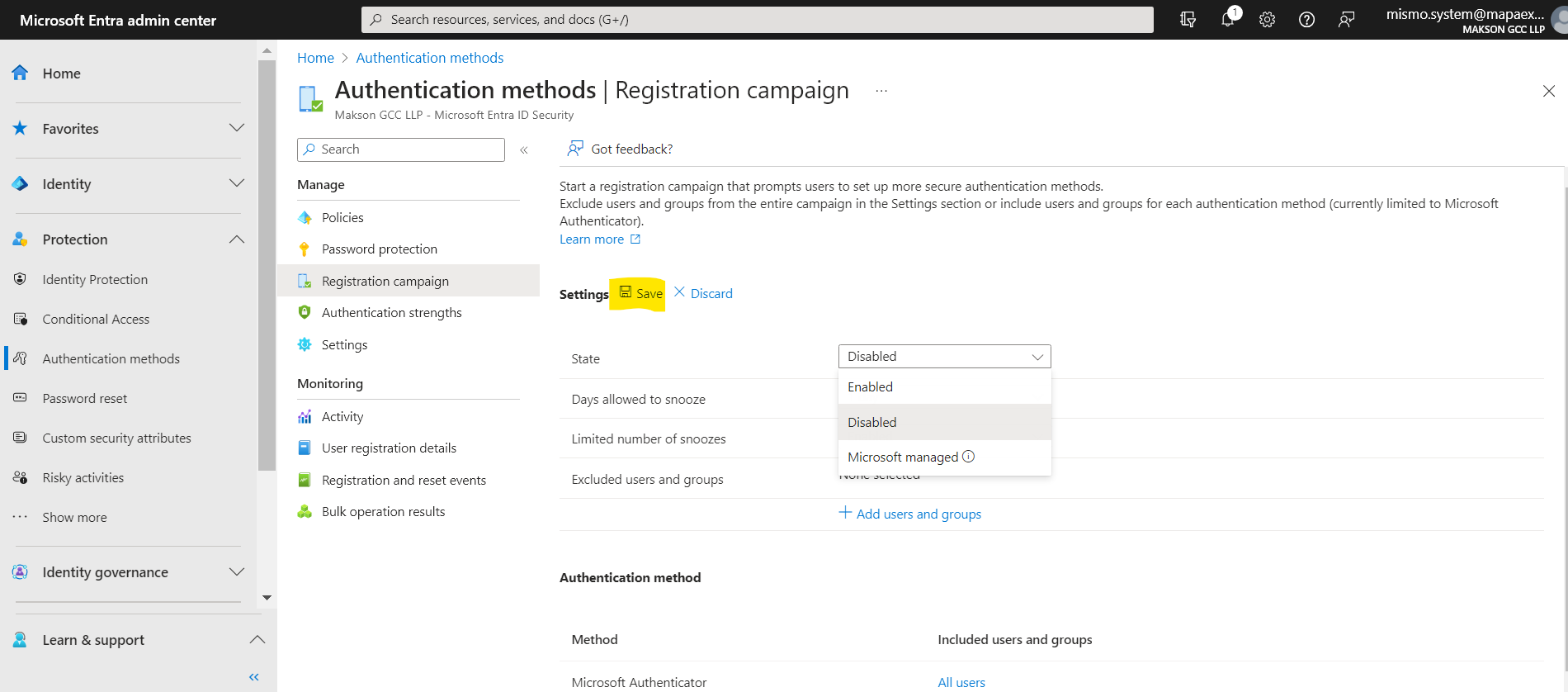Click the Risky activities icon
The width and height of the screenshot is (1568, 692).
pyautogui.click(x=21, y=477)
